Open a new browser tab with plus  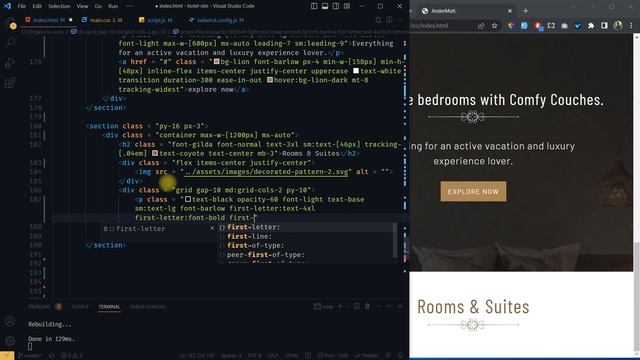(x=525, y=11)
